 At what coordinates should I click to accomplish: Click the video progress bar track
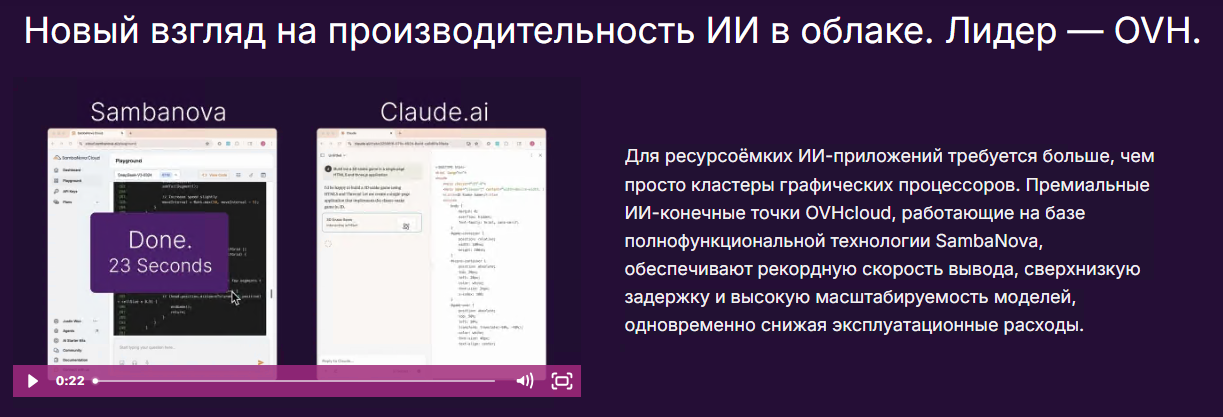coord(300,381)
